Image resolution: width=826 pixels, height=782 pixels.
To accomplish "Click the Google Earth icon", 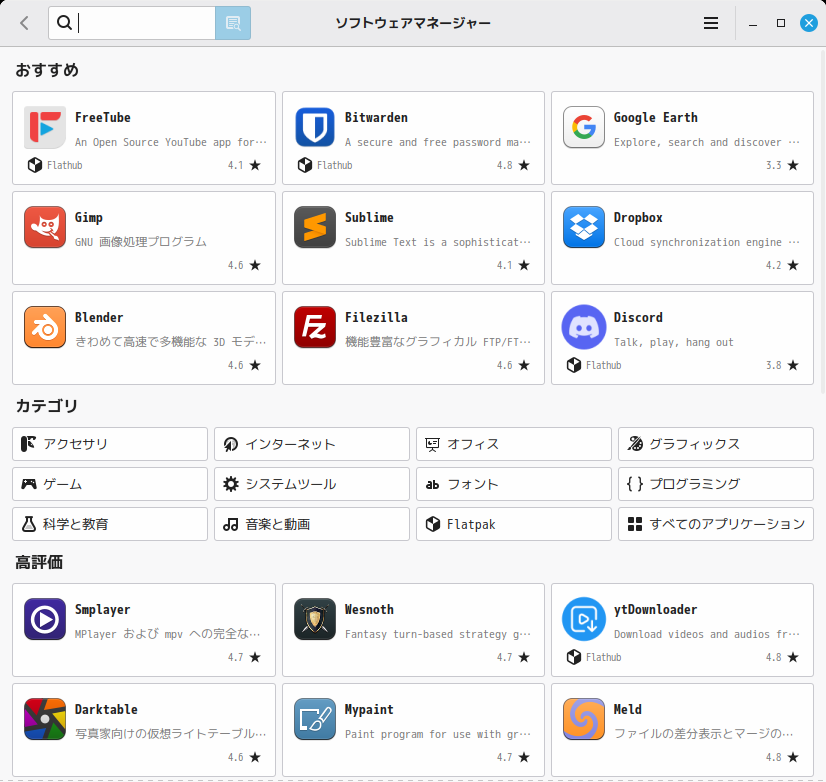I will point(584,127).
